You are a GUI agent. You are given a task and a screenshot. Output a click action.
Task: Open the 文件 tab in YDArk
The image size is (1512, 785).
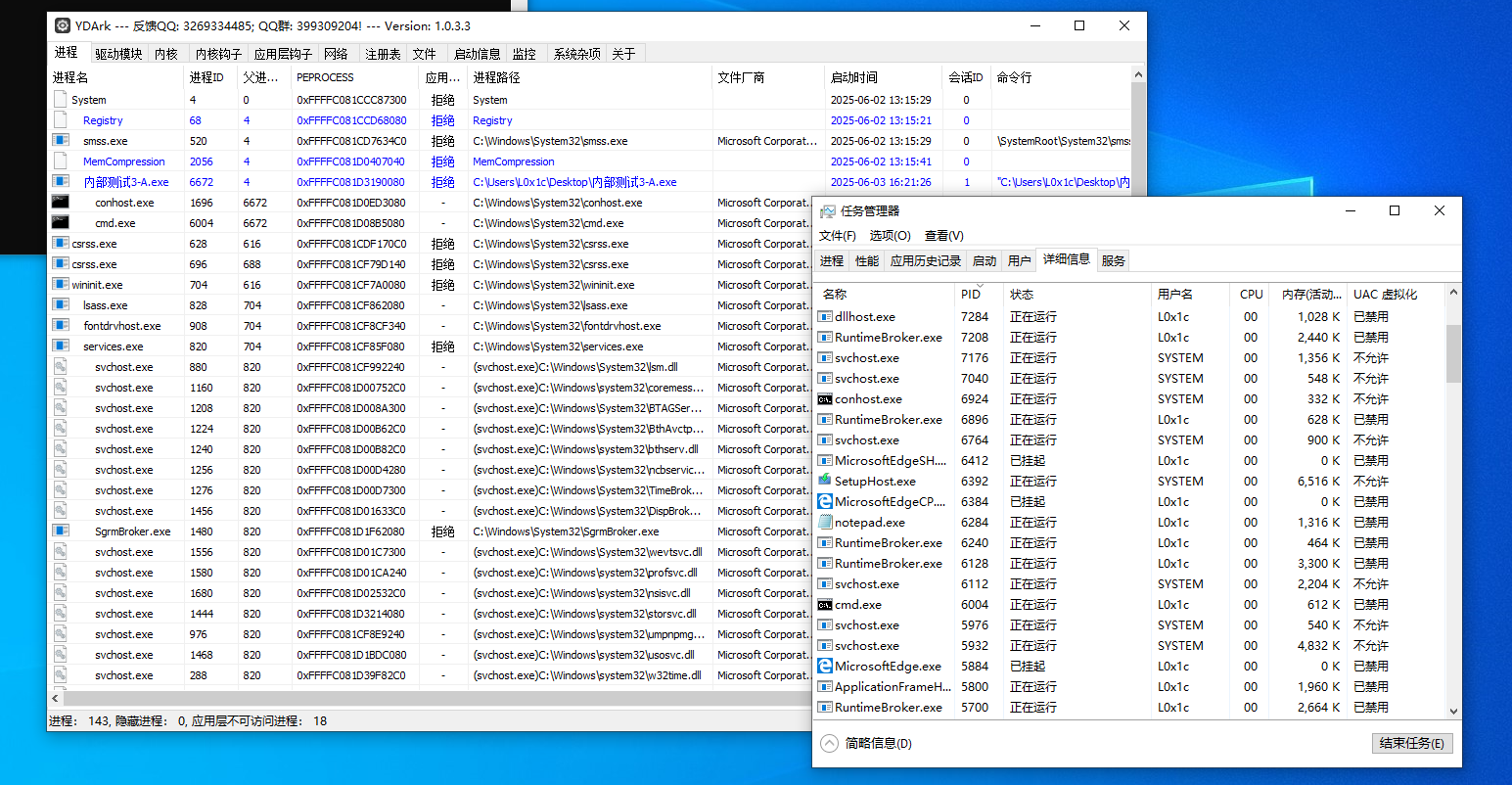[x=424, y=54]
